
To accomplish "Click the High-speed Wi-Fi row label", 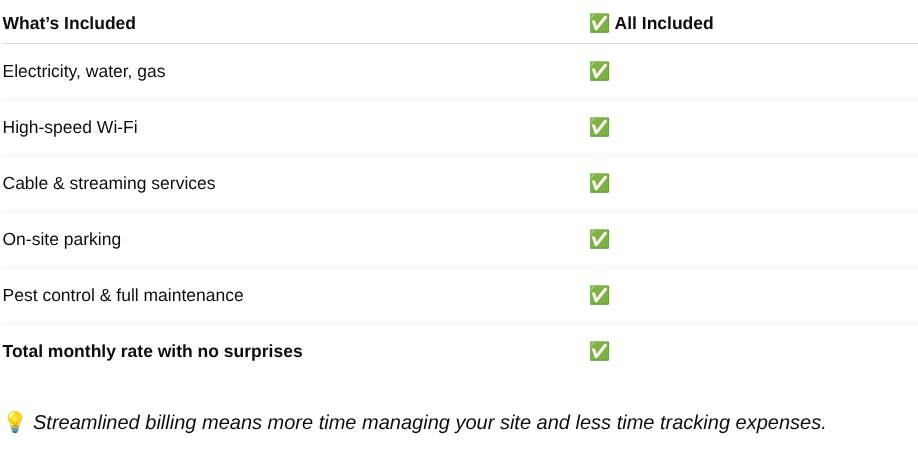I will click(70, 127).
